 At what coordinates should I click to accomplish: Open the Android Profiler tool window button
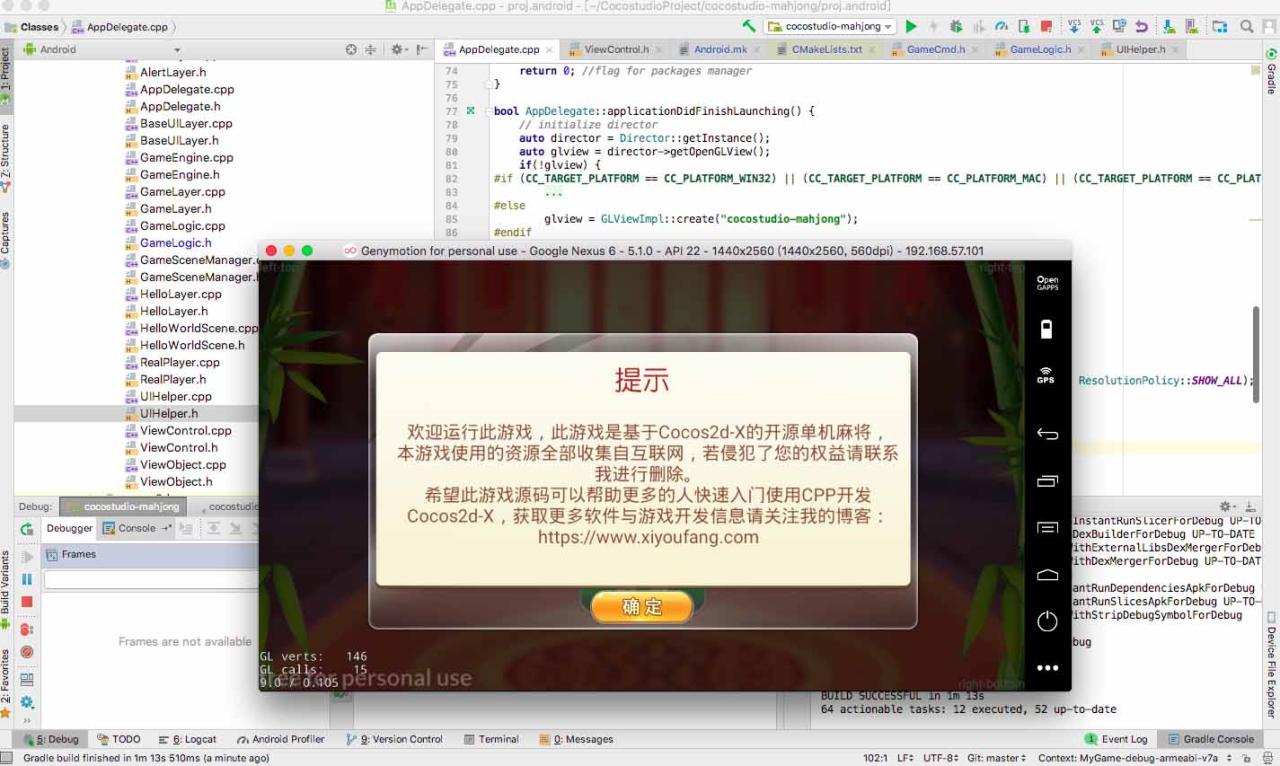[281, 739]
